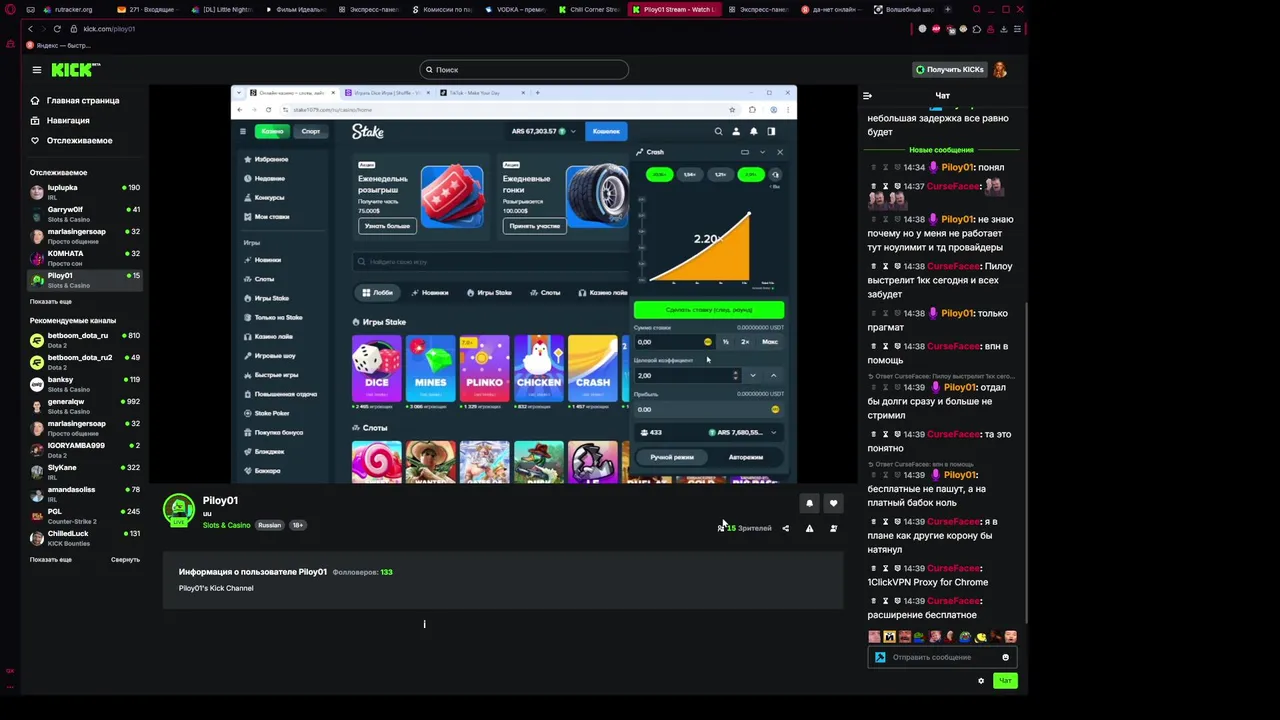Open SlyKane recommended channel

pyautogui.click(x=85, y=471)
